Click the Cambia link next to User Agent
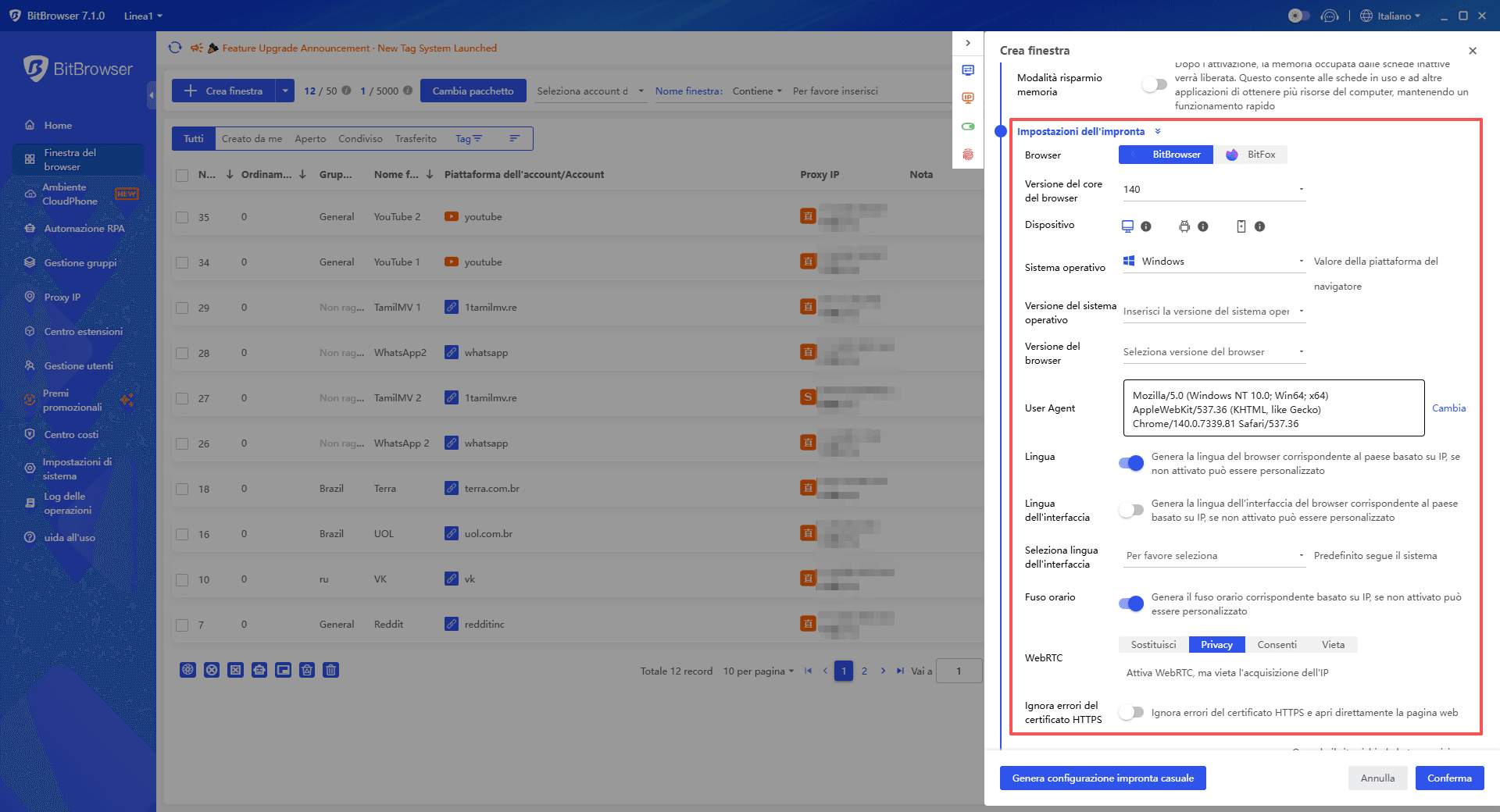Image resolution: width=1500 pixels, height=812 pixels. (1448, 408)
